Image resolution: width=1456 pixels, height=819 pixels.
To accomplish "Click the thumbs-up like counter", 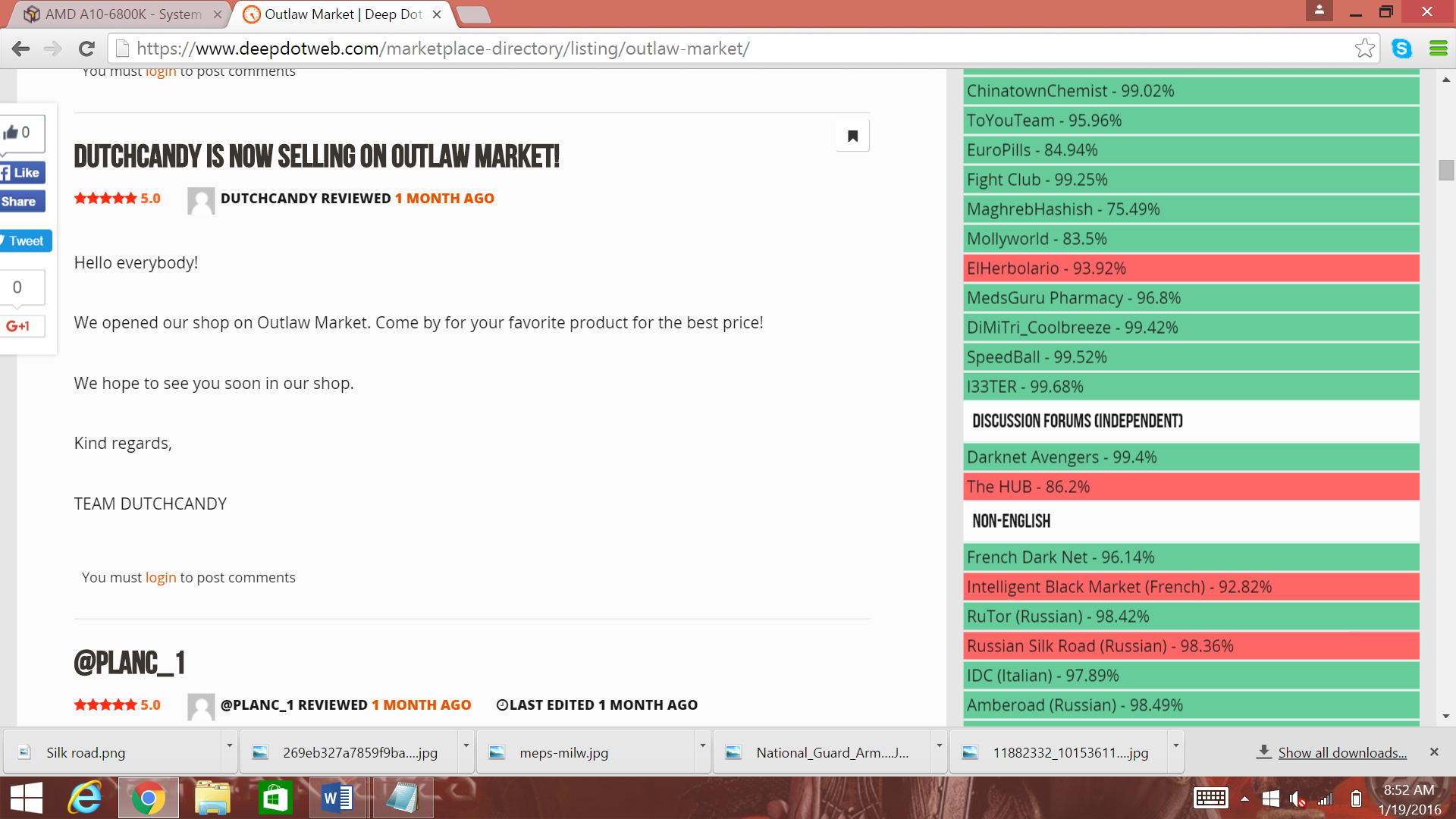I will (x=21, y=133).
